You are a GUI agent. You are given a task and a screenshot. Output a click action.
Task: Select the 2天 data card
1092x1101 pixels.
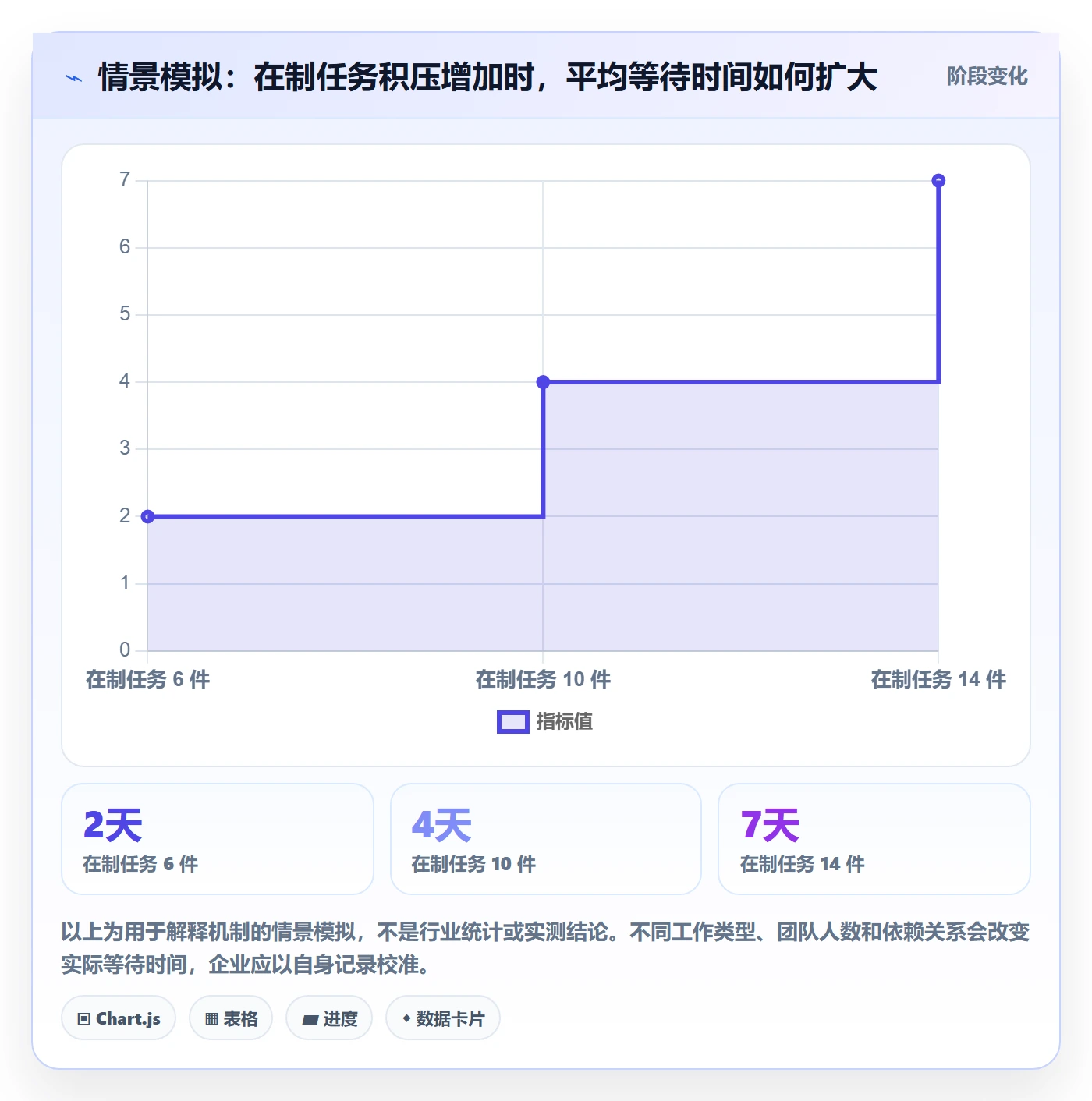218,839
